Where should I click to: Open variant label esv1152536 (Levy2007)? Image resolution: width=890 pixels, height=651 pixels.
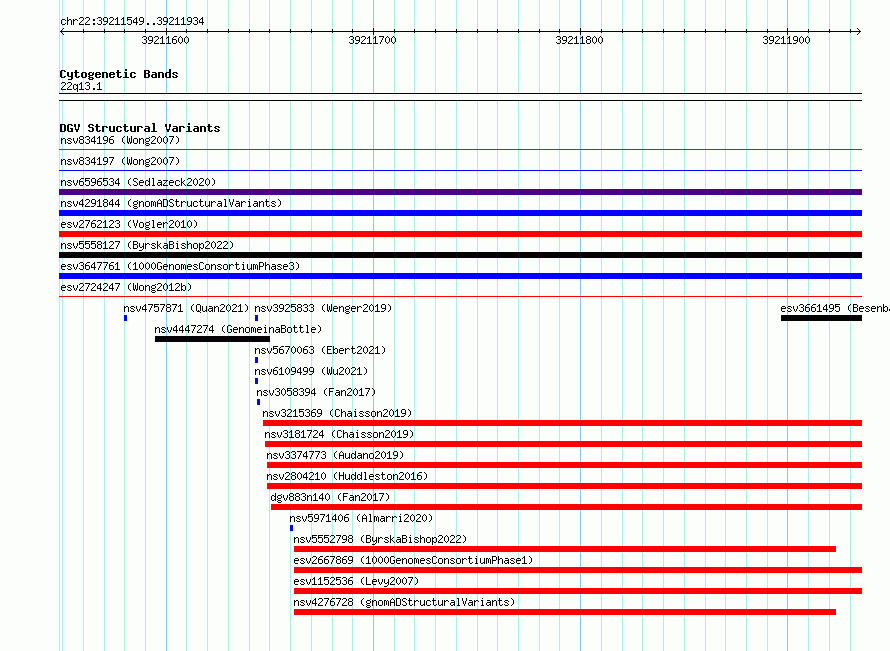click(x=356, y=581)
